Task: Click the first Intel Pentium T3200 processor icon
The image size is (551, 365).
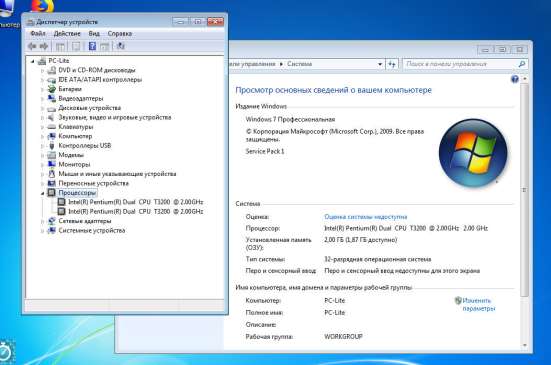Action: coord(61,202)
